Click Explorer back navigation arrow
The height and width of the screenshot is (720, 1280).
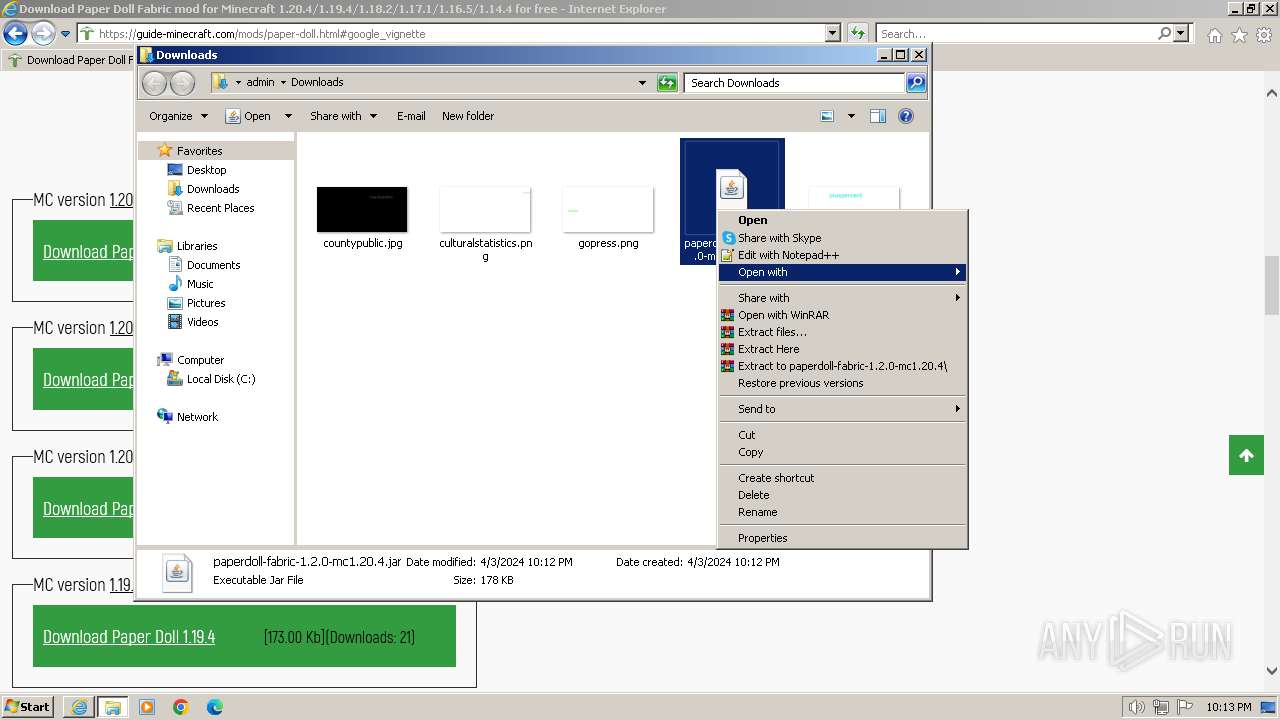(154, 83)
